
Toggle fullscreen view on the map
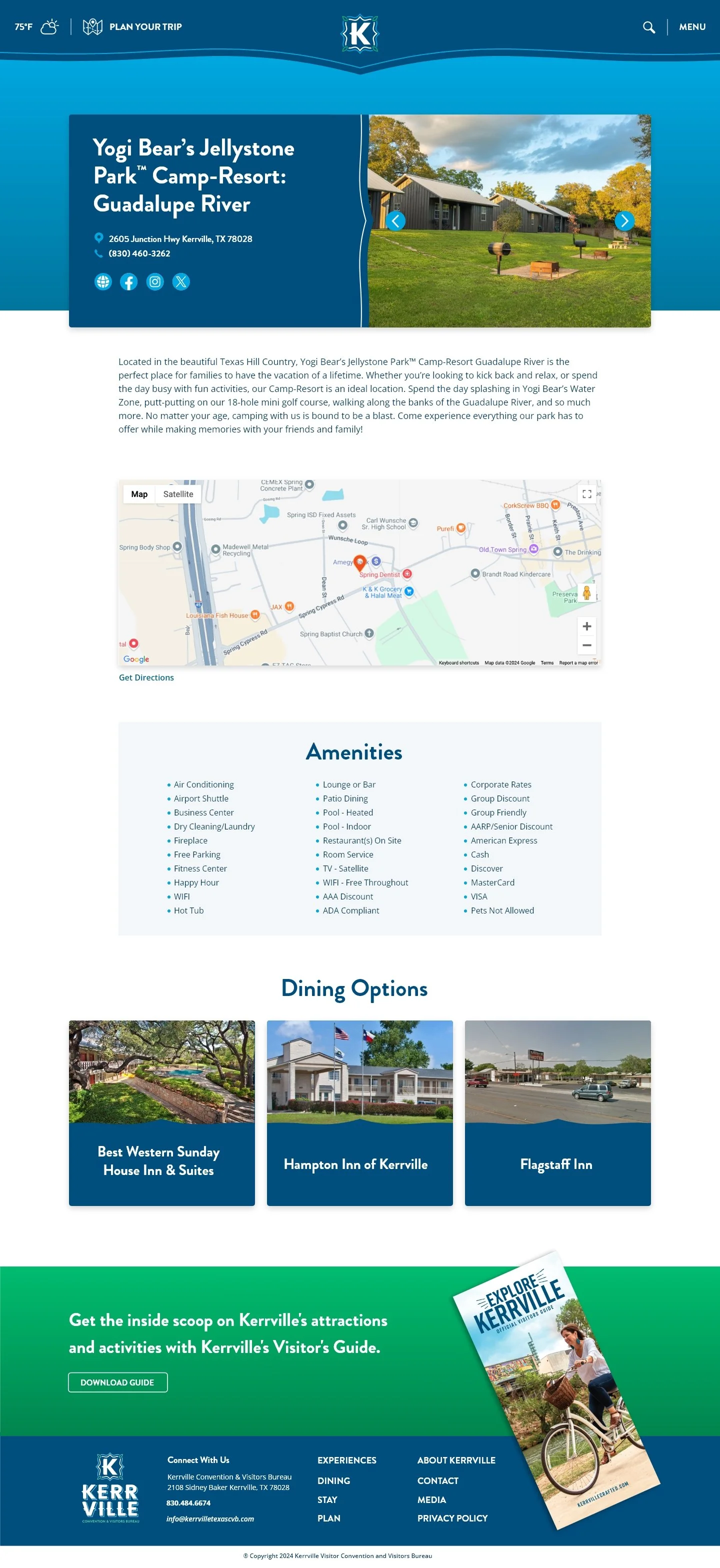click(586, 494)
